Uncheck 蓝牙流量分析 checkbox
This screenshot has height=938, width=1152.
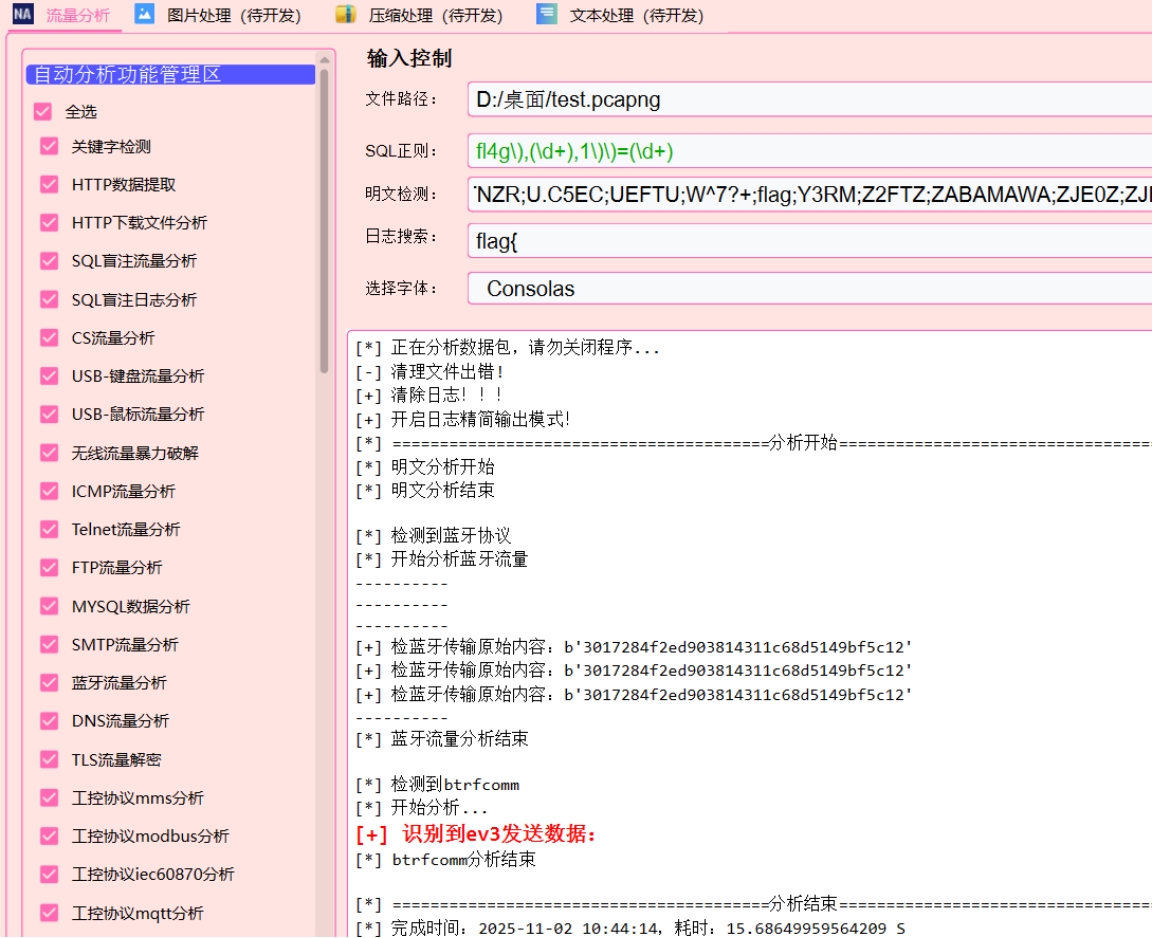click(x=49, y=682)
